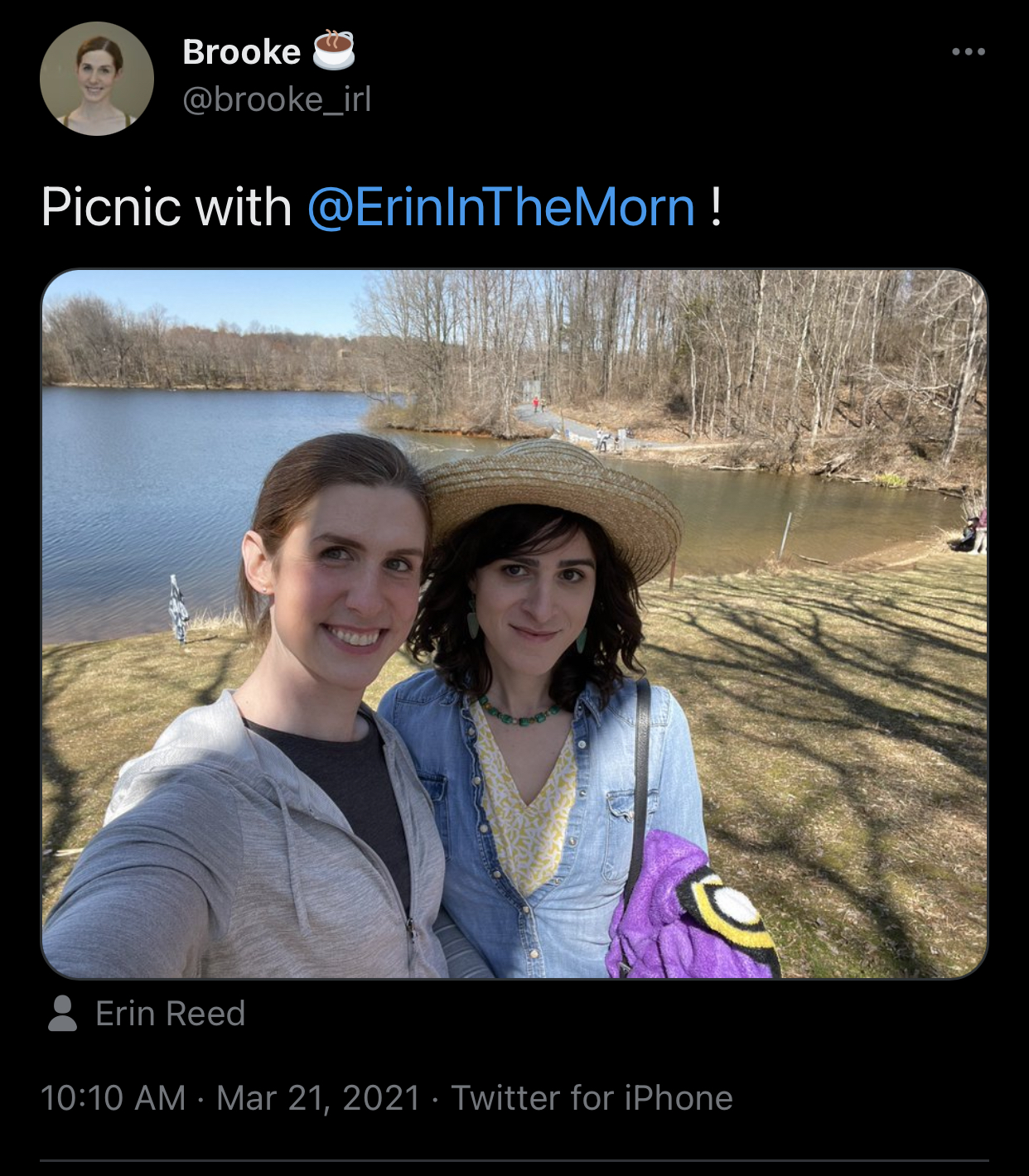Screen dimensions: 1029x1176
Task: Click the 10:10 AM timestamp
Action: click(113, 1098)
